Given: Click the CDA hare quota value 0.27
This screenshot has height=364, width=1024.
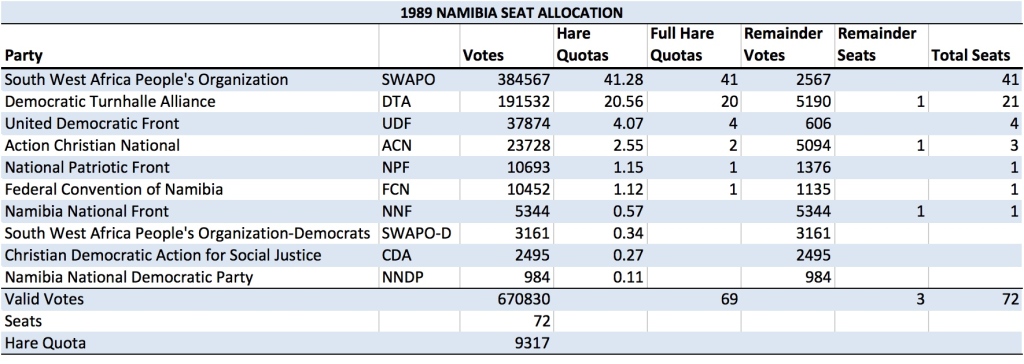Looking at the screenshot, I should [628, 255].
